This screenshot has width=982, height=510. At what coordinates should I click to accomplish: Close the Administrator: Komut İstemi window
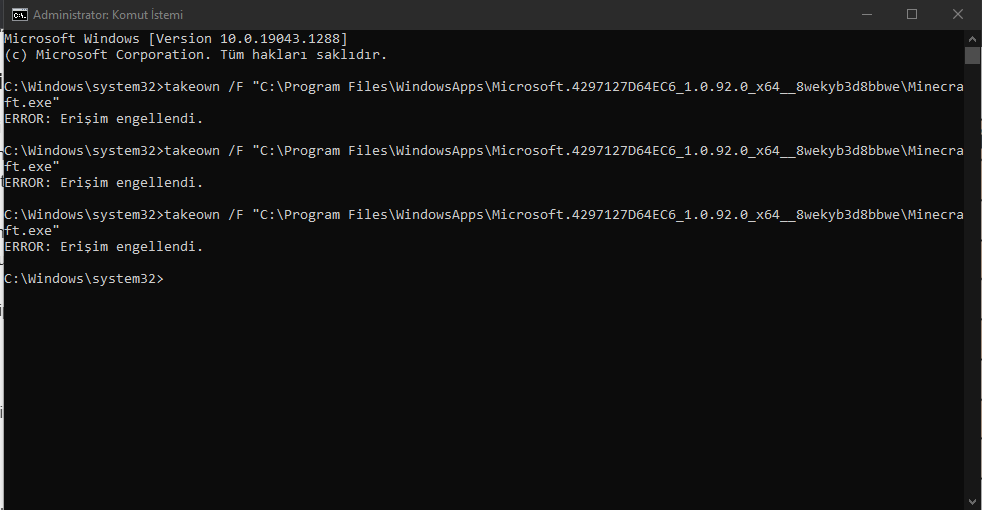[958, 15]
